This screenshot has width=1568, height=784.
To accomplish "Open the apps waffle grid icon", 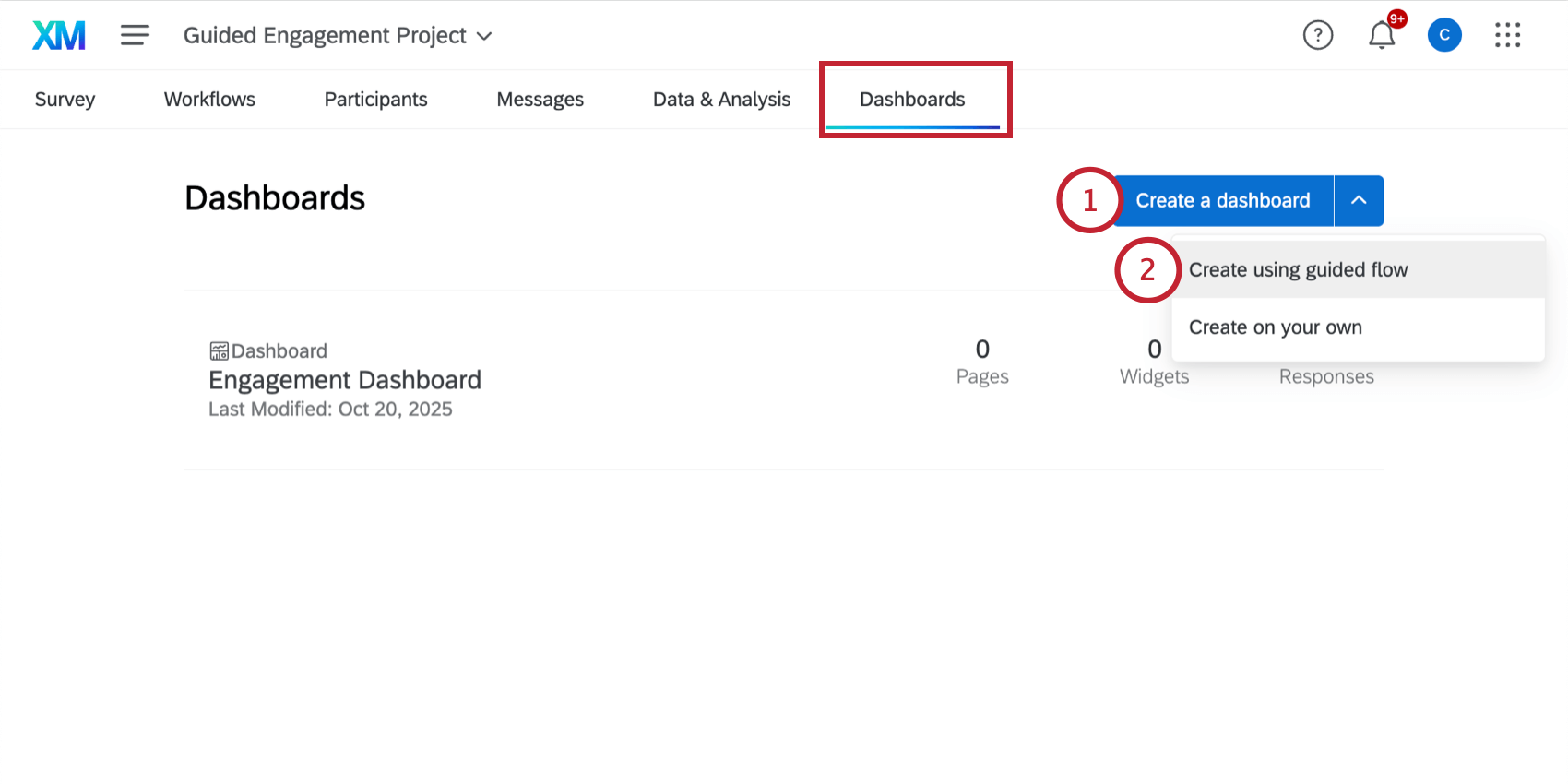I will click(1507, 34).
